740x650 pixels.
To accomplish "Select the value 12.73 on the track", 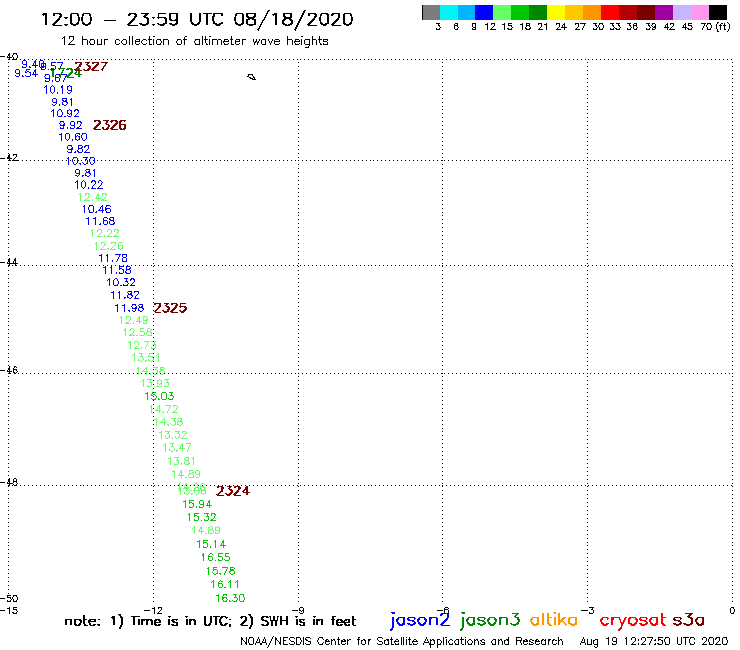I will pos(142,345).
